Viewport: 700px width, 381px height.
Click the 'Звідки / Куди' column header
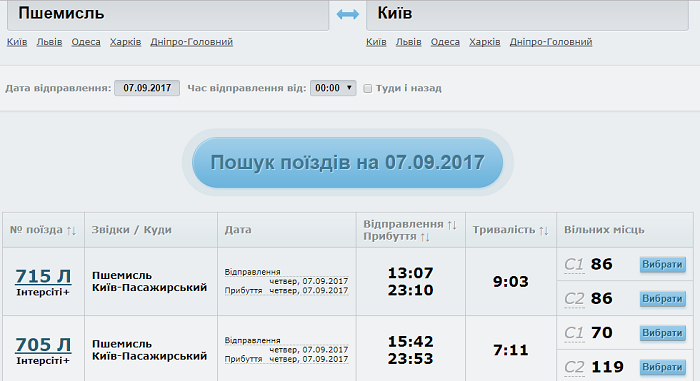(x=132, y=230)
